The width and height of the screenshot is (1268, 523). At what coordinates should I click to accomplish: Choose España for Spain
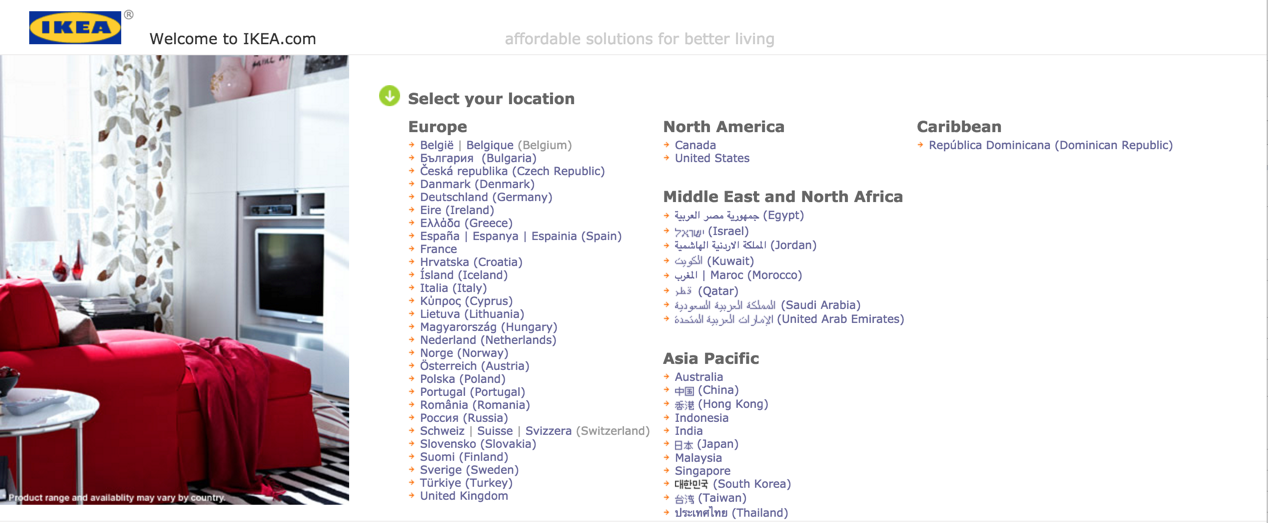point(440,236)
